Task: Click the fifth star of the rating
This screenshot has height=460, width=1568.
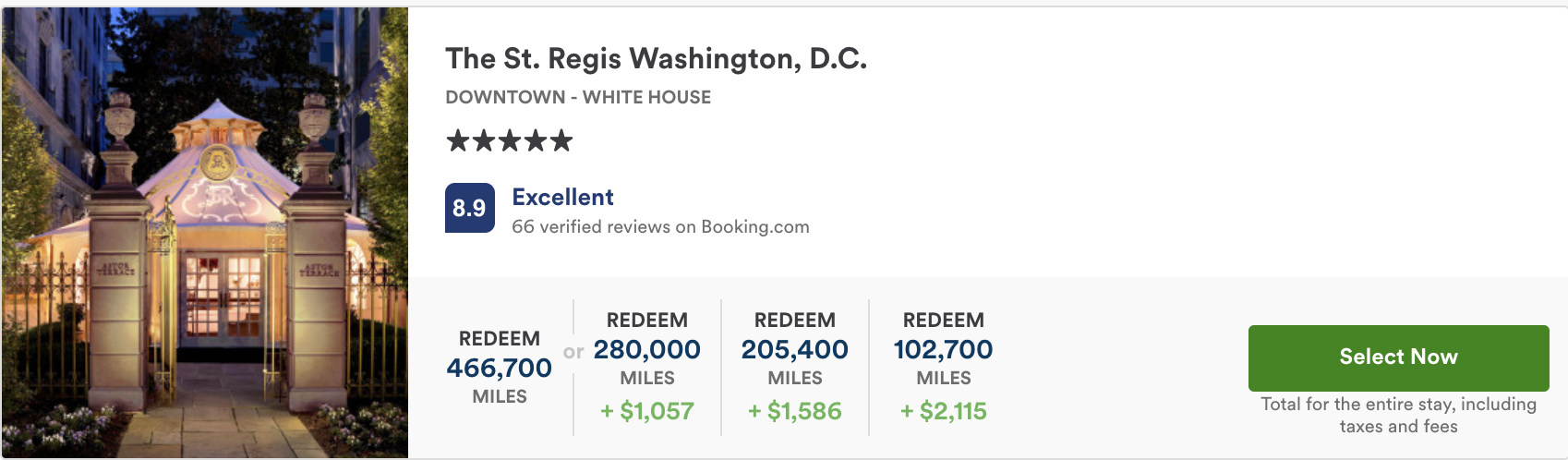Action: point(561,140)
